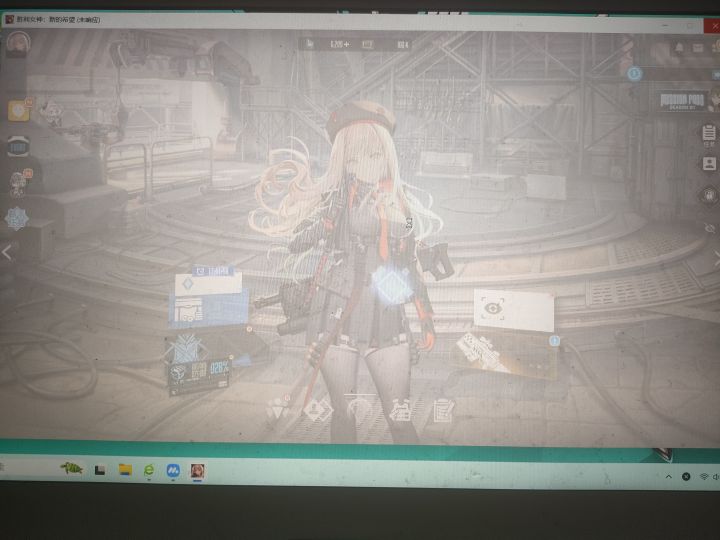This screenshot has height=540, width=720.
Task: Show hidden tray icons chevron
Action: pos(669,477)
